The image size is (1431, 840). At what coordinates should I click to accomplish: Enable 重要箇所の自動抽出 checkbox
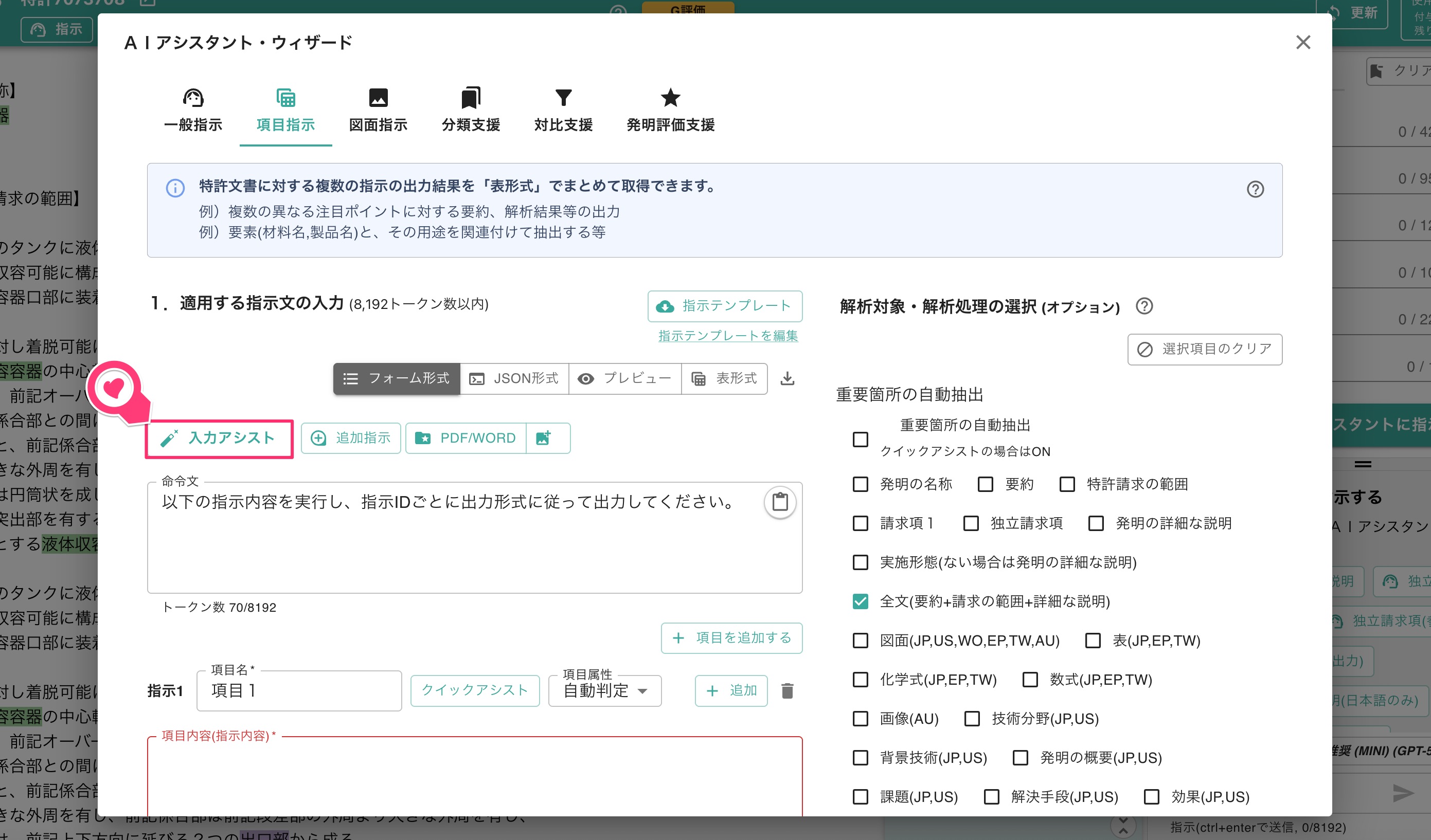(861, 440)
